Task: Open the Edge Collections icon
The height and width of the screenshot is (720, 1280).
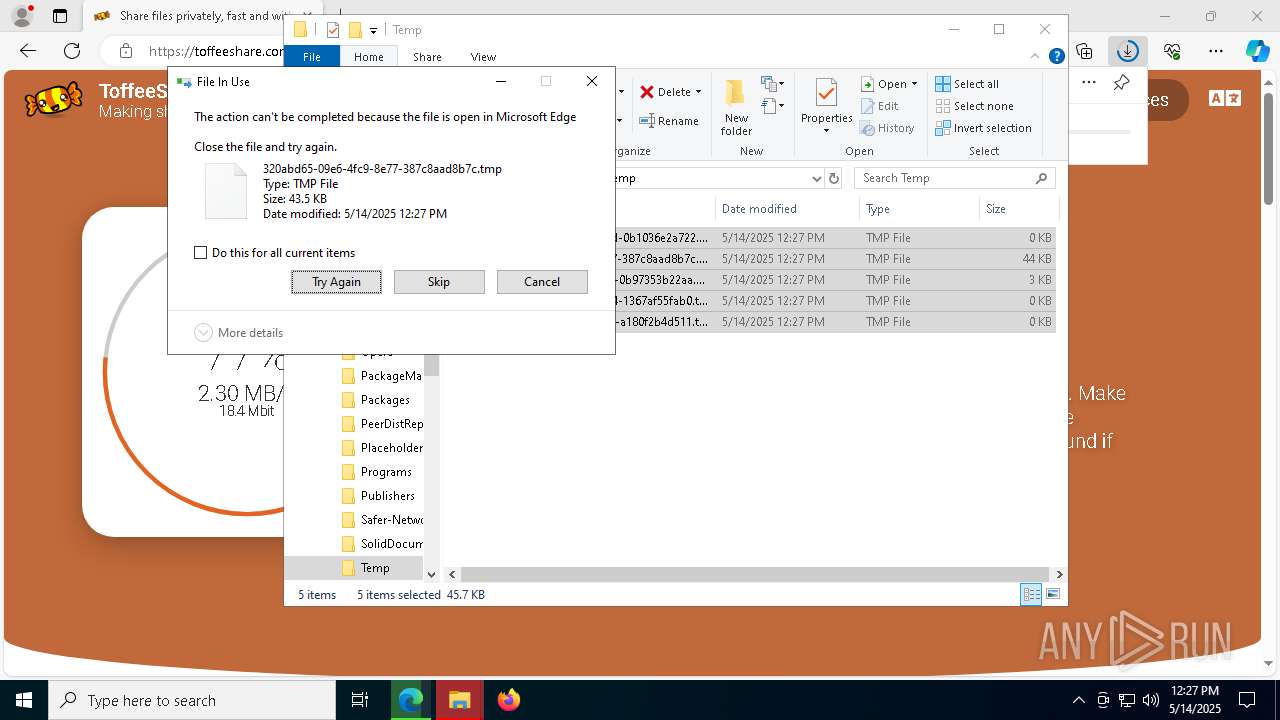Action: [1084, 51]
